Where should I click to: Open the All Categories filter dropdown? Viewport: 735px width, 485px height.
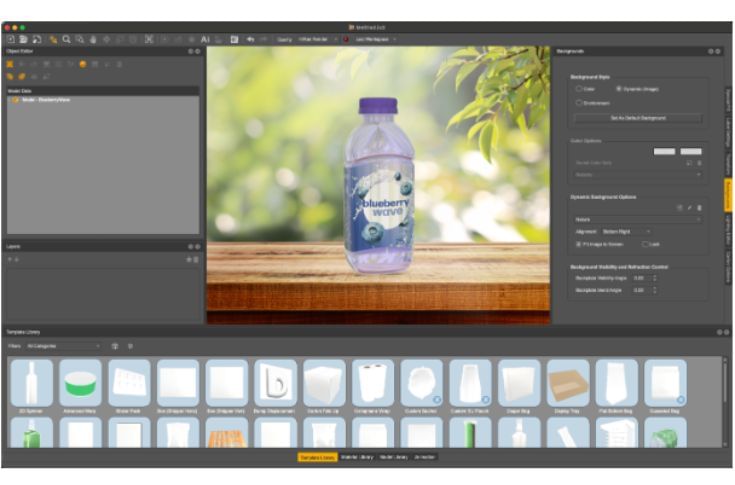(63, 346)
